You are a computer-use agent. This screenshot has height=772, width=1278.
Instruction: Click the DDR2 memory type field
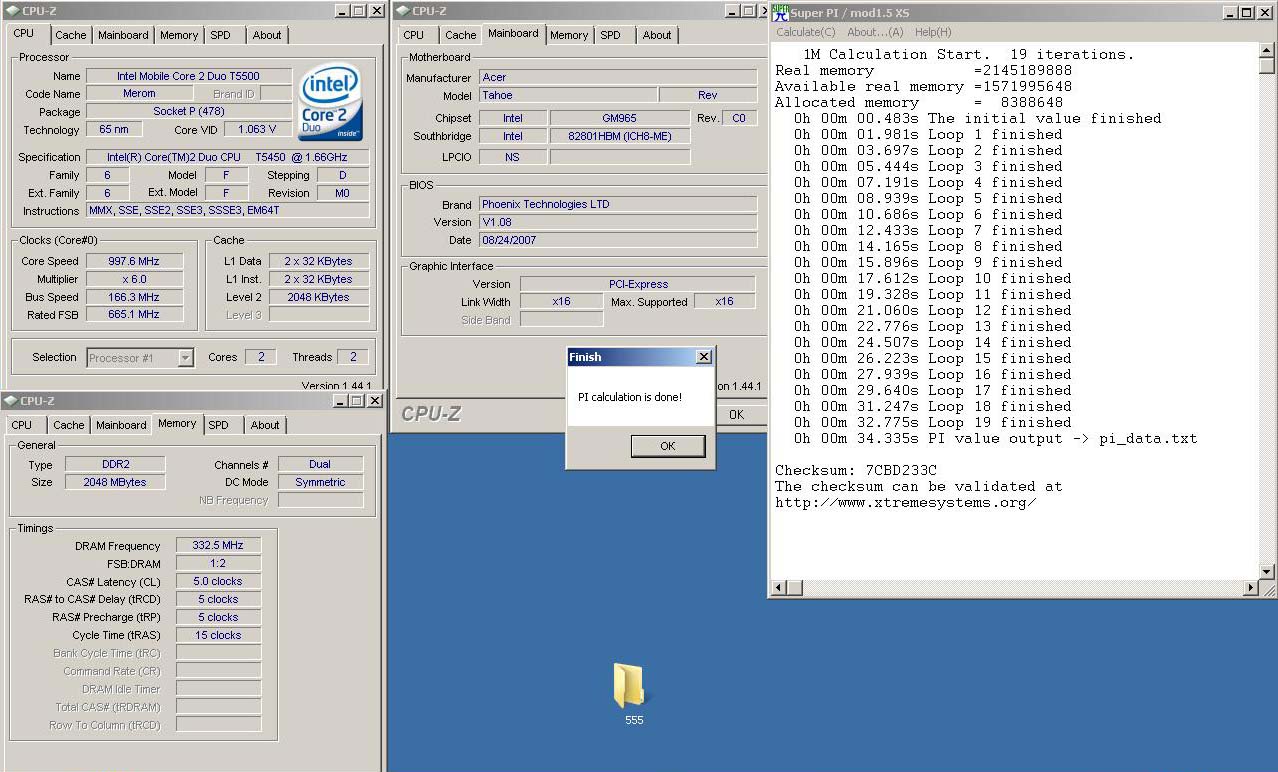tap(115, 464)
